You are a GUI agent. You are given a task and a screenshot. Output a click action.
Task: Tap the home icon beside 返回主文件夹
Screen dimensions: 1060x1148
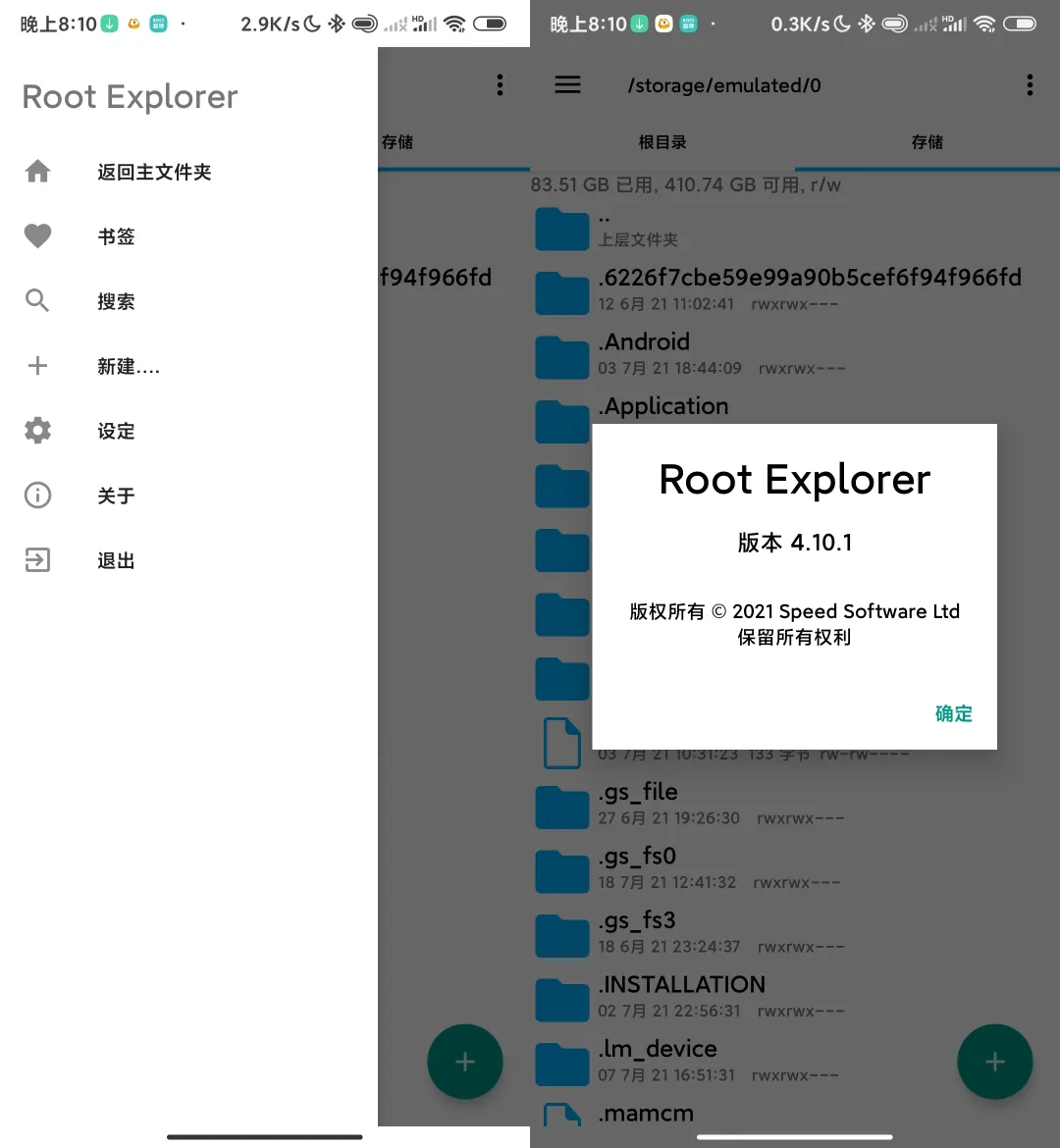pos(37,172)
